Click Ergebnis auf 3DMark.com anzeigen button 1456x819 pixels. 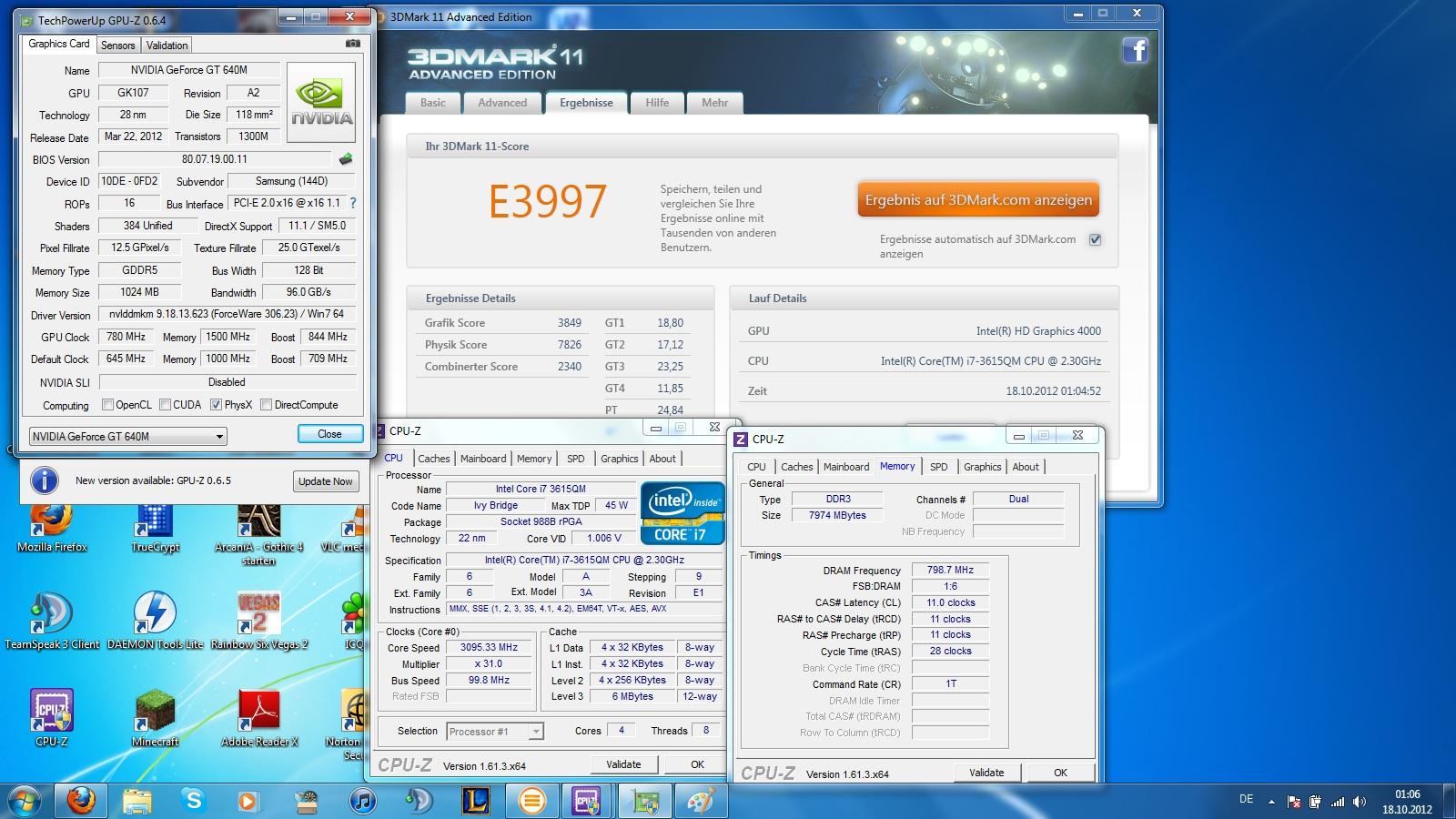[x=978, y=200]
